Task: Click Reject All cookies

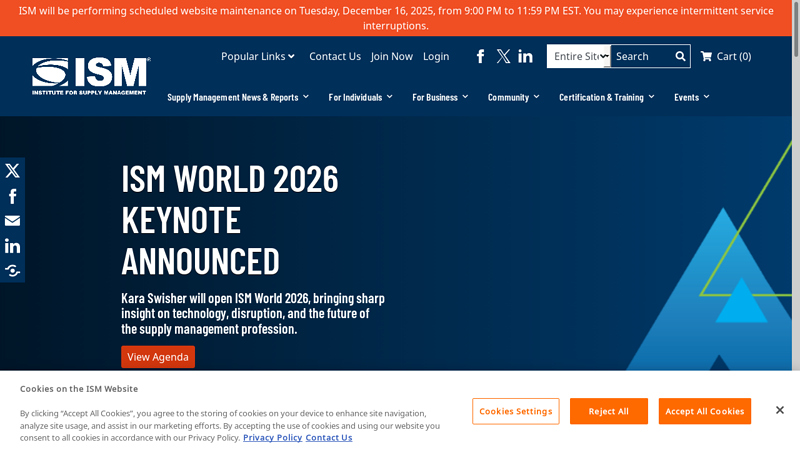Action: pyautogui.click(x=609, y=411)
